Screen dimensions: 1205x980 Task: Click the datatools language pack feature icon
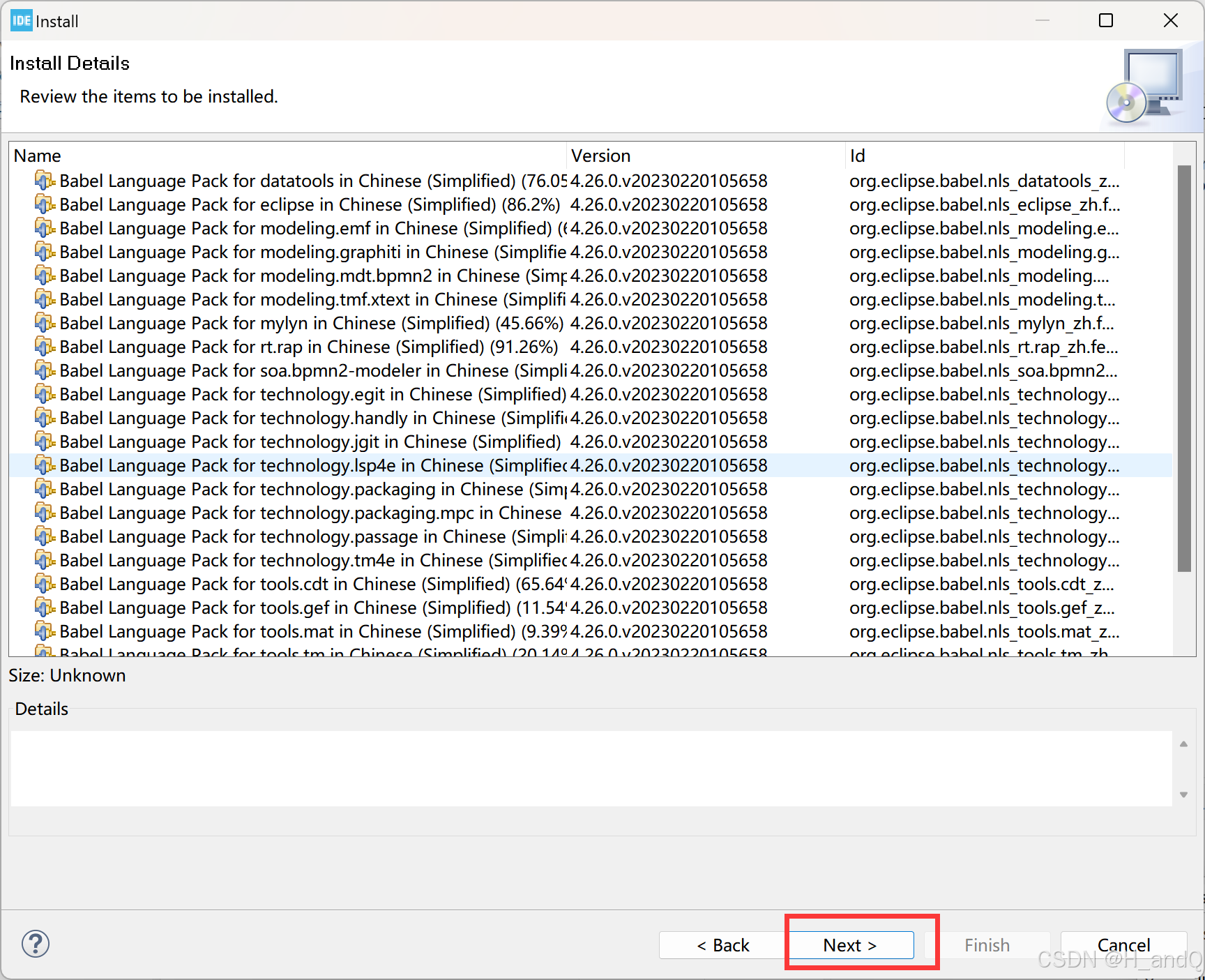[x=45, y=181]
